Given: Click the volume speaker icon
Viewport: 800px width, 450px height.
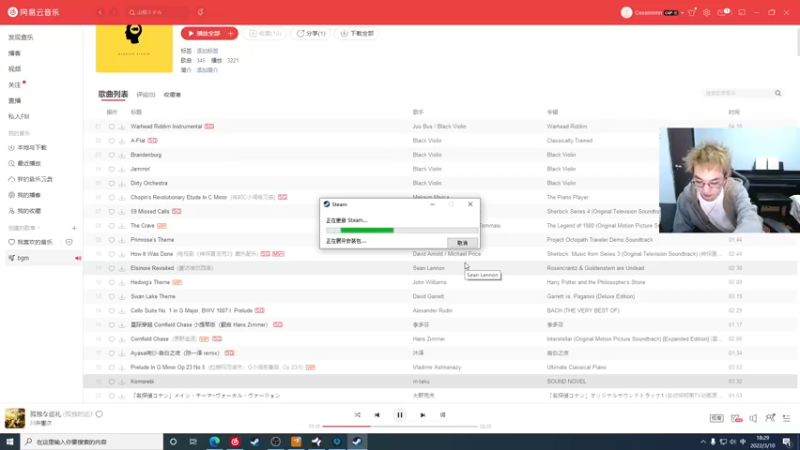Looking at the screenshot, I should click(x=753, y=418).
